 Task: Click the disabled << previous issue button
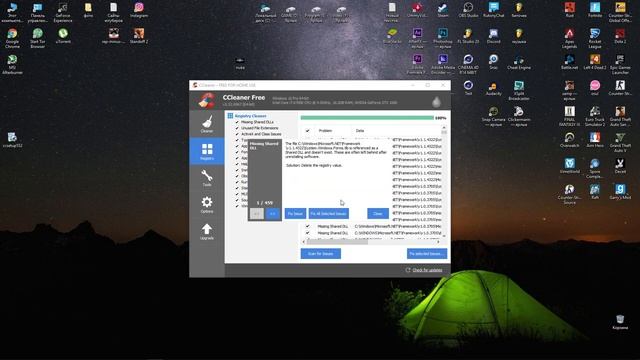click(257, 213)
